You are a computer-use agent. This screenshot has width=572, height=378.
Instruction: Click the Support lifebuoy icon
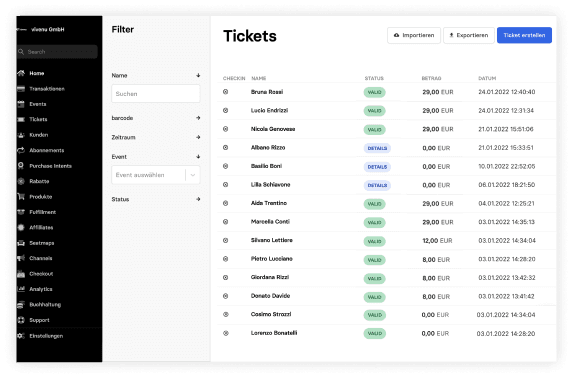[x=21, y=320]
